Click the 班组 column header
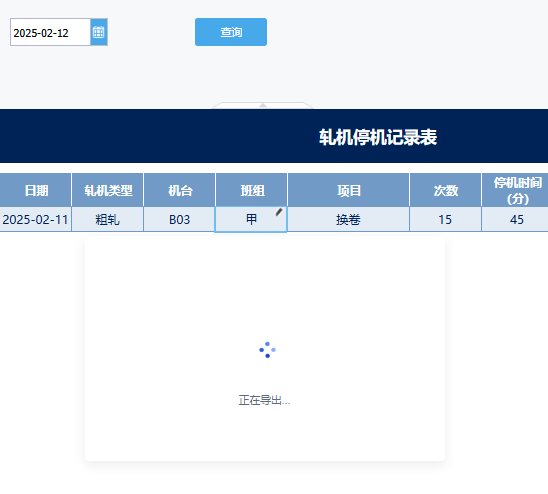This screenshot has width=548, height=494. coord(252,190)
